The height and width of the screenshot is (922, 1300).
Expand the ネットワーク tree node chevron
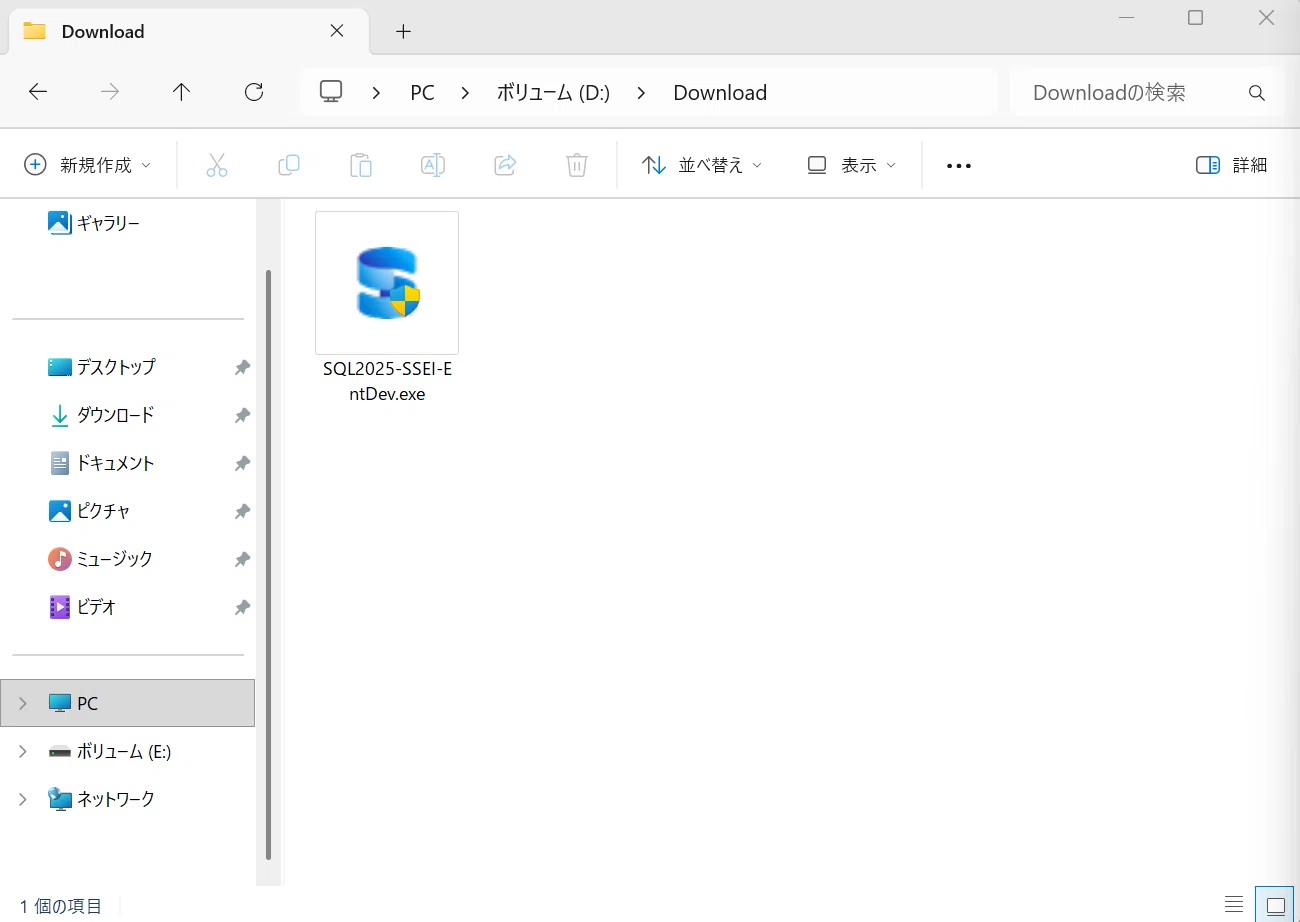pyautogui.click(x=22, y=800)
